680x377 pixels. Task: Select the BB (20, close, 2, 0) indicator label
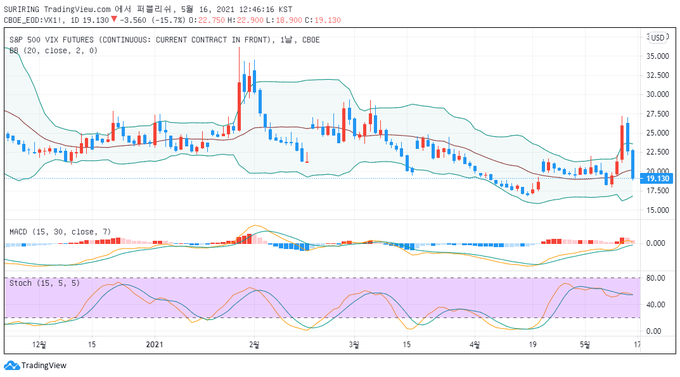(54, 51)
